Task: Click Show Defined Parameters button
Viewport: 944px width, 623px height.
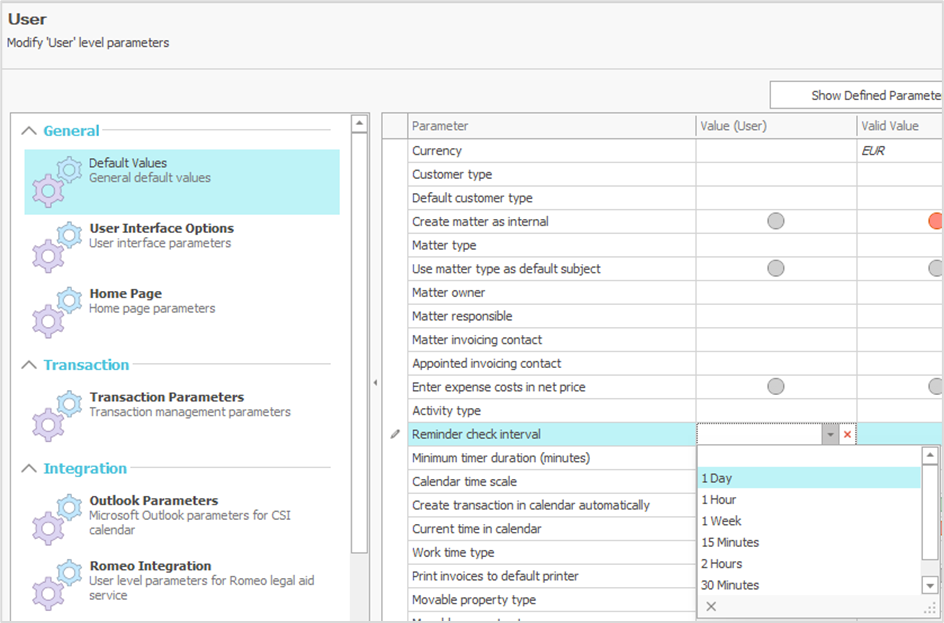Action: click(856, 95)
